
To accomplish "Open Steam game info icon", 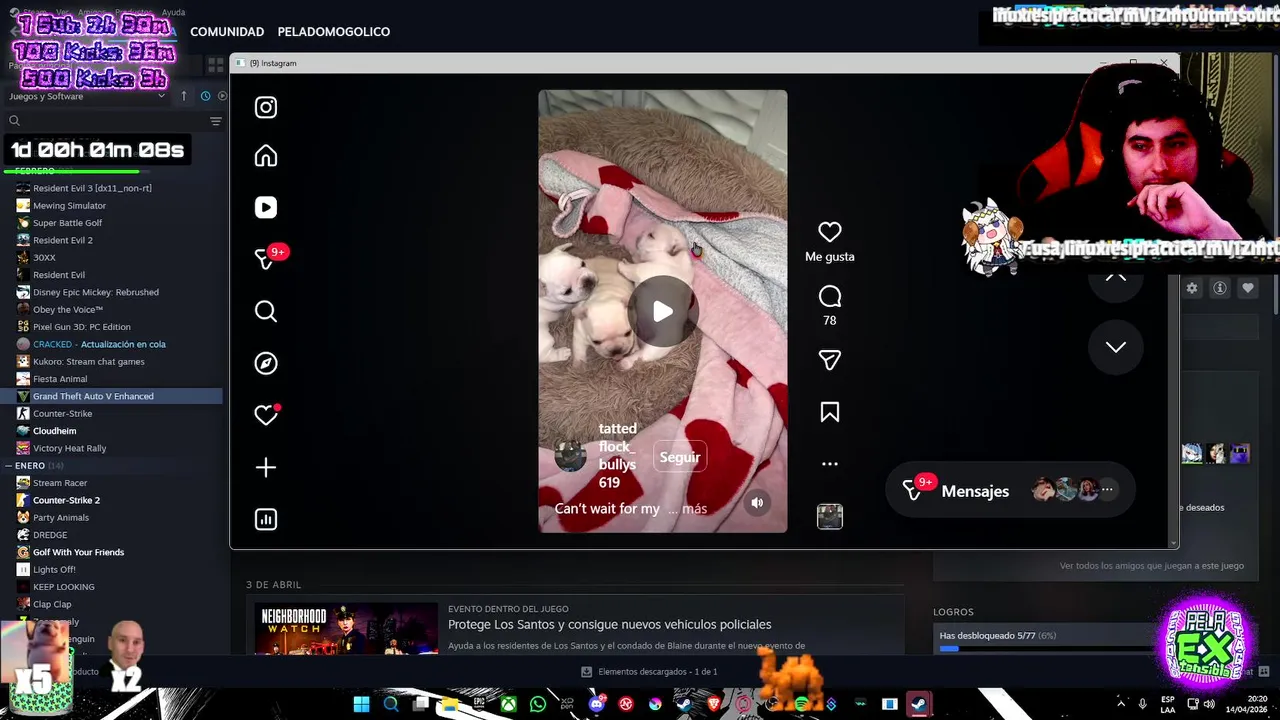I will pyautogui.click(x=1220, y=288).
